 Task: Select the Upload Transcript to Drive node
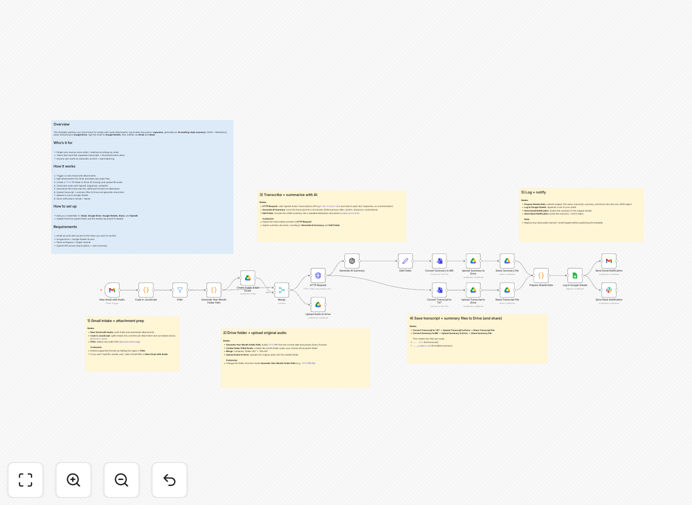pyautogui.click(x=473, y=290)
